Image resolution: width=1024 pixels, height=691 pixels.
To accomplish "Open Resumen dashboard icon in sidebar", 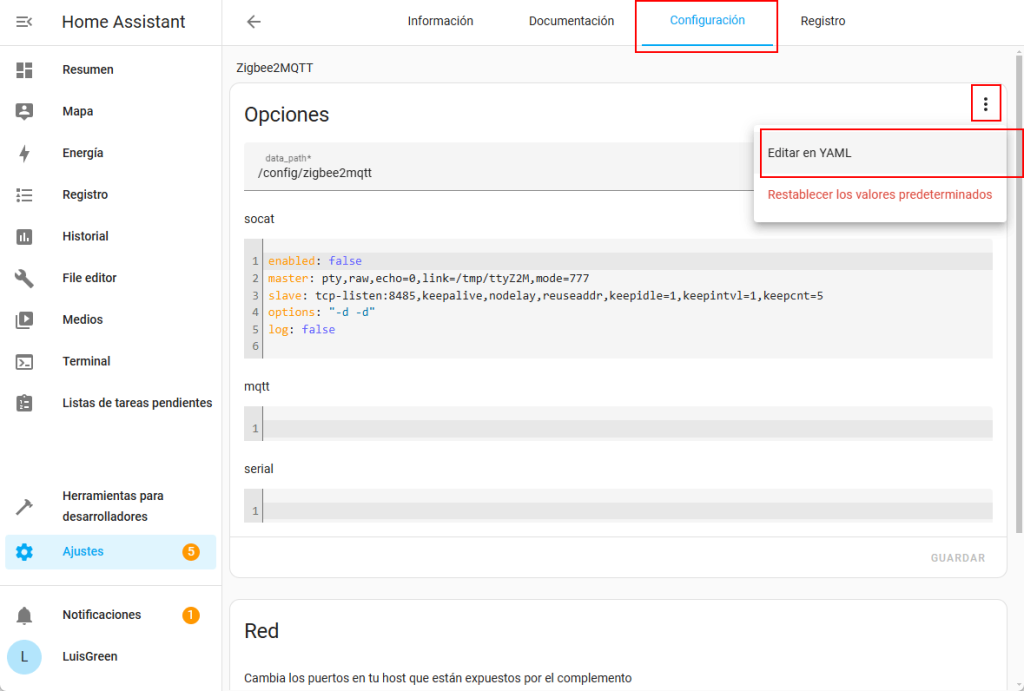I will 24,70.
